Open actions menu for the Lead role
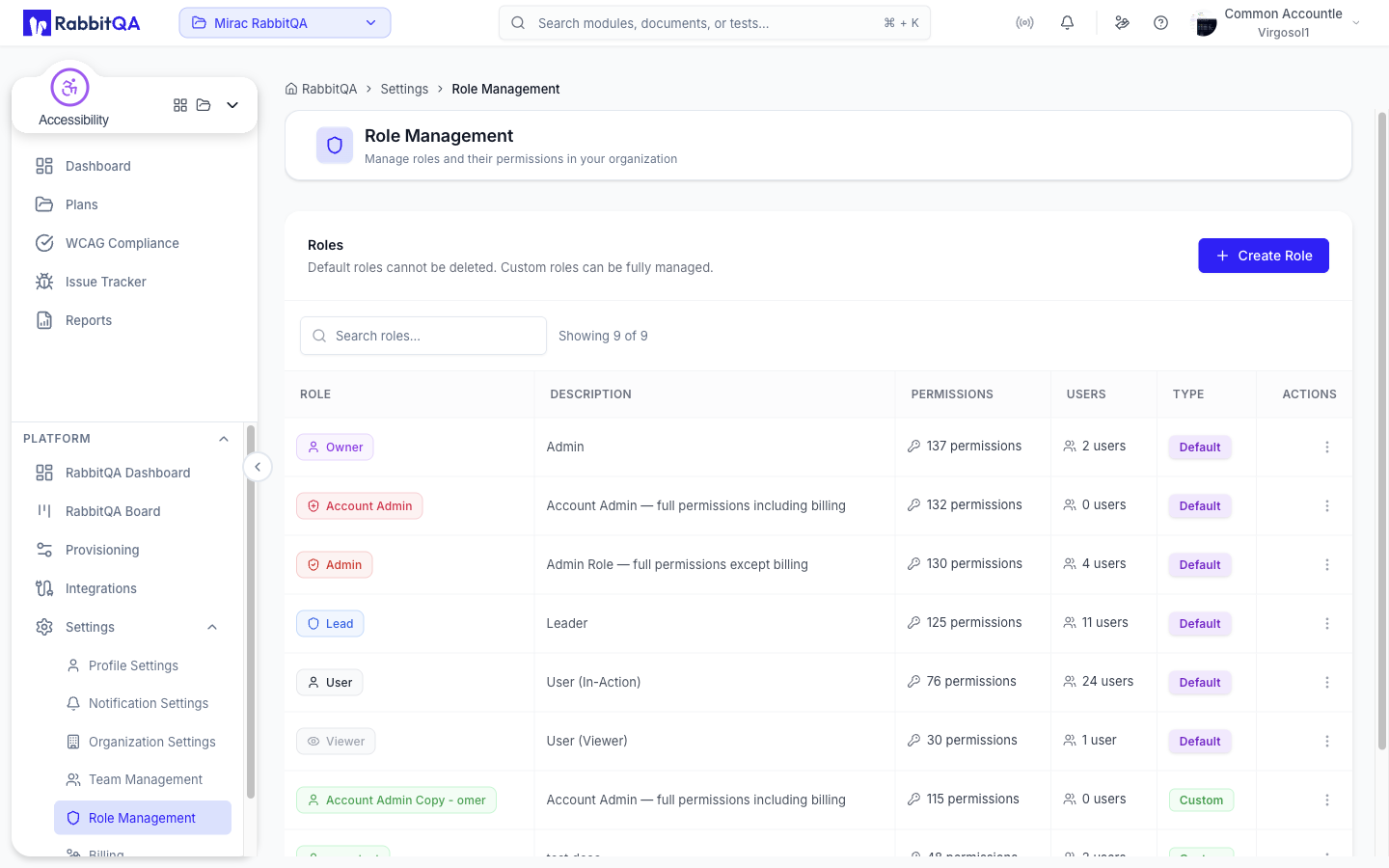The image size is (1389, 868). pyautogui.click(x=1327, y=624)
